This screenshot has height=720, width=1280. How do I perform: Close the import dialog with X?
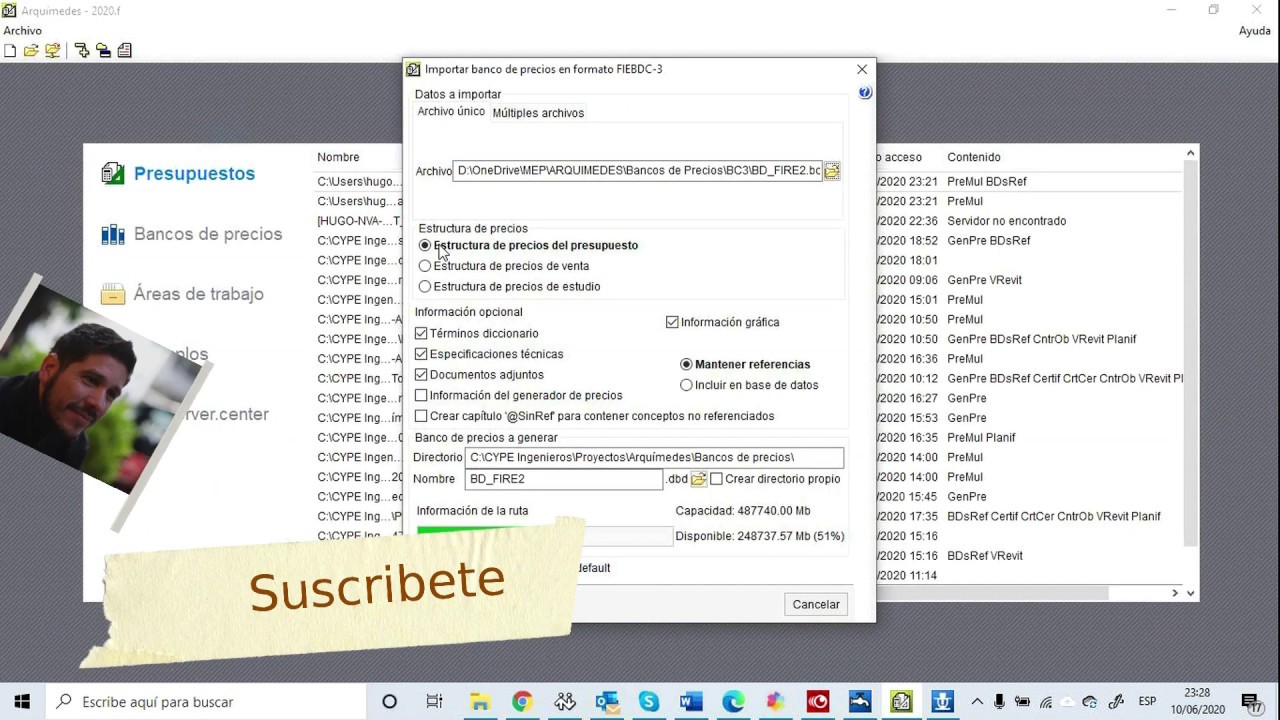click(x=862, y=69)
